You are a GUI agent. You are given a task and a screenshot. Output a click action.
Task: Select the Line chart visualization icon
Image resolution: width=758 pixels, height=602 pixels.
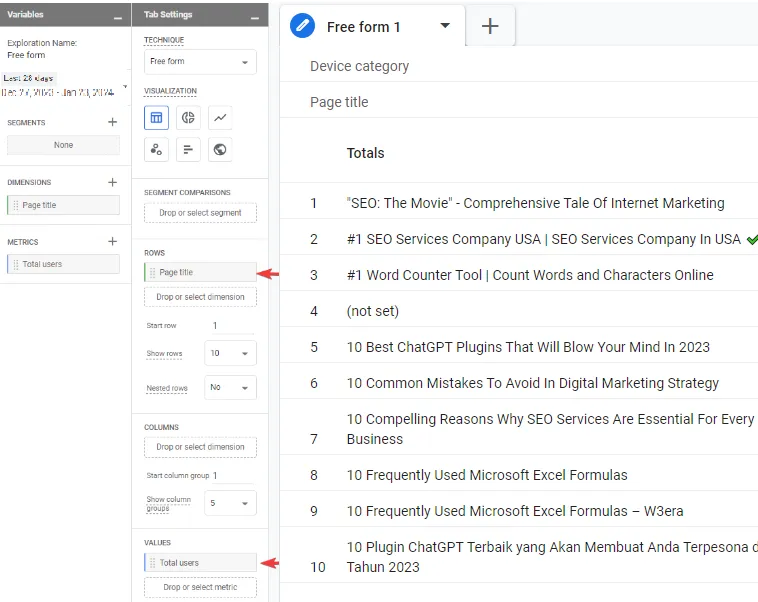tap(220, 118)
